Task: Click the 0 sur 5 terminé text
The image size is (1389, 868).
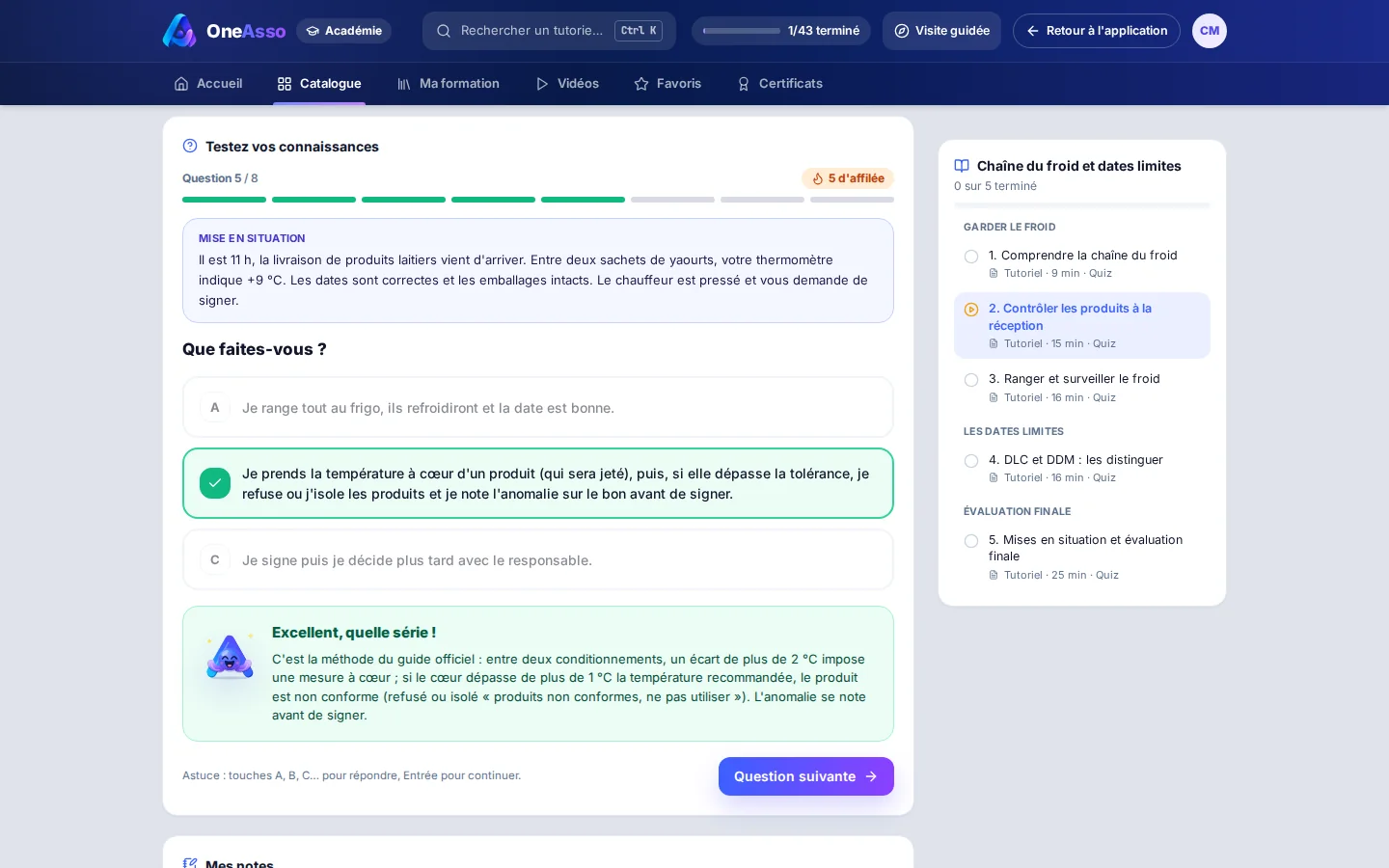Action: 995,186
